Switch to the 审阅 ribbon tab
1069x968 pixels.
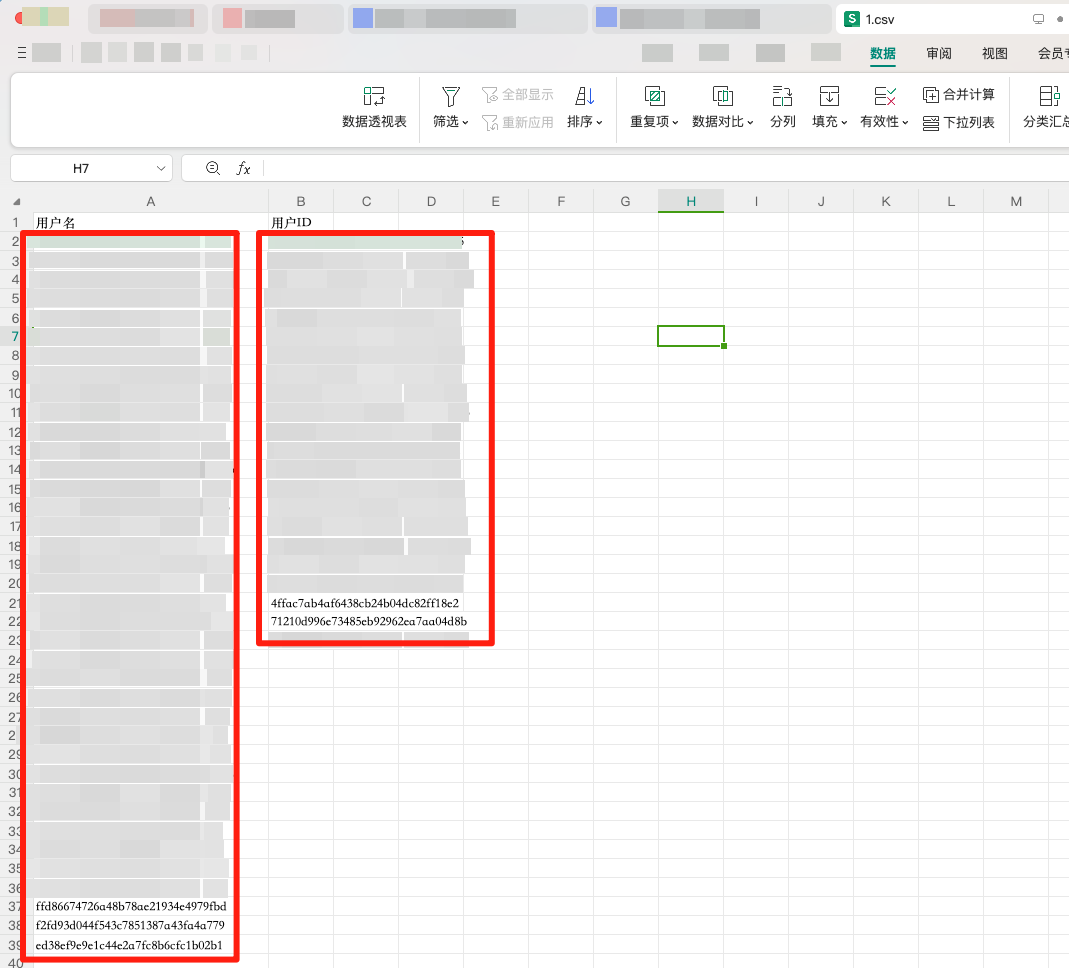click(x=939, y=53)
